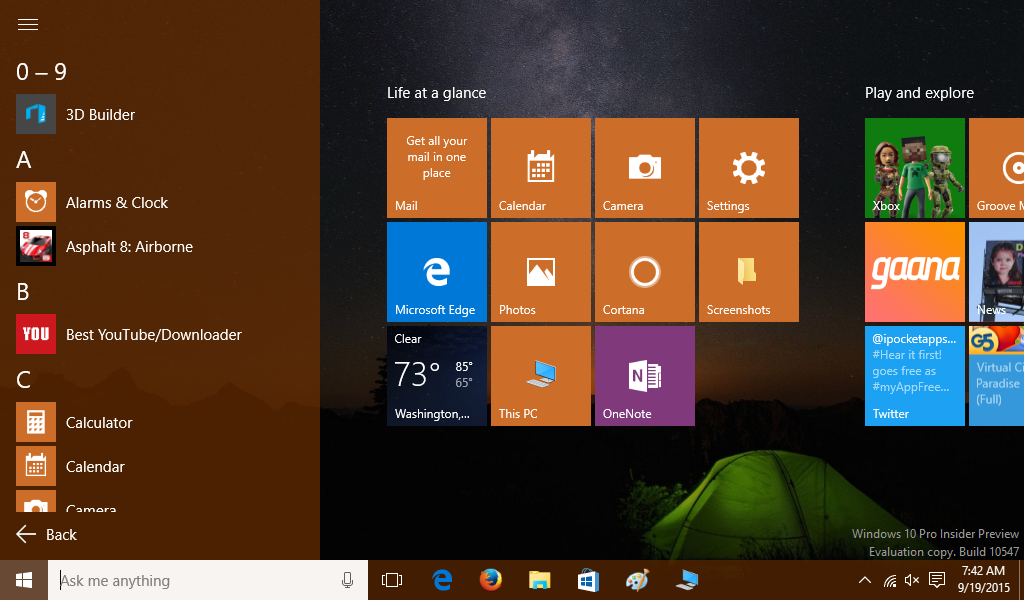1024x600 pixels.
Task: Open the Windows Store from the taskbar
Action: (587, 580)
